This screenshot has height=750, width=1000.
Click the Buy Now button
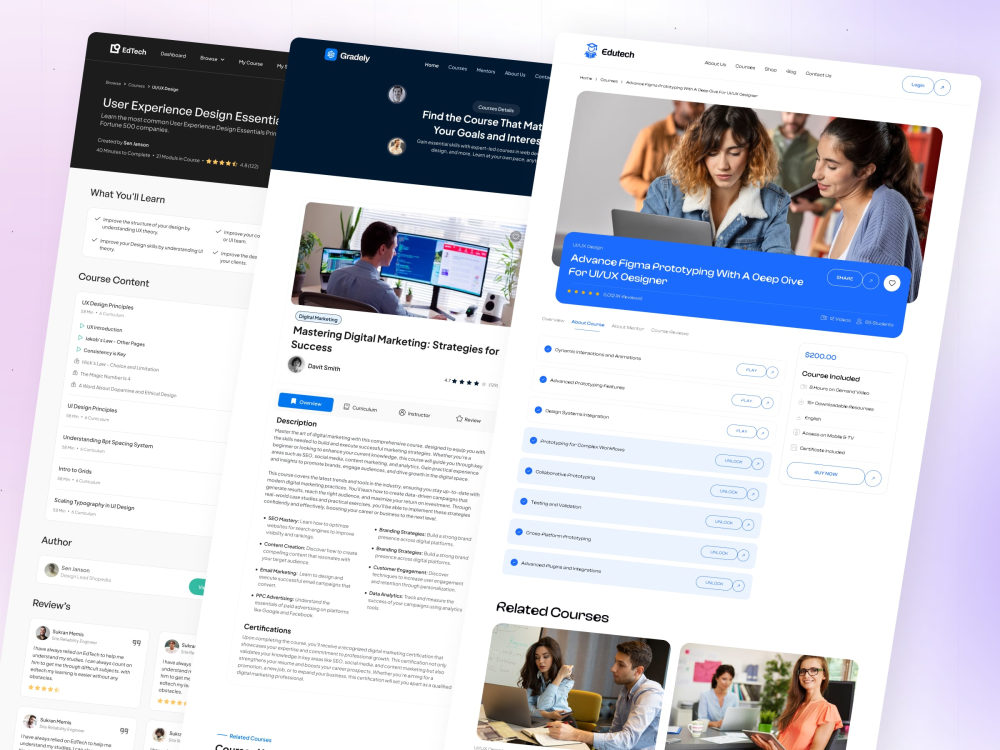825,474
